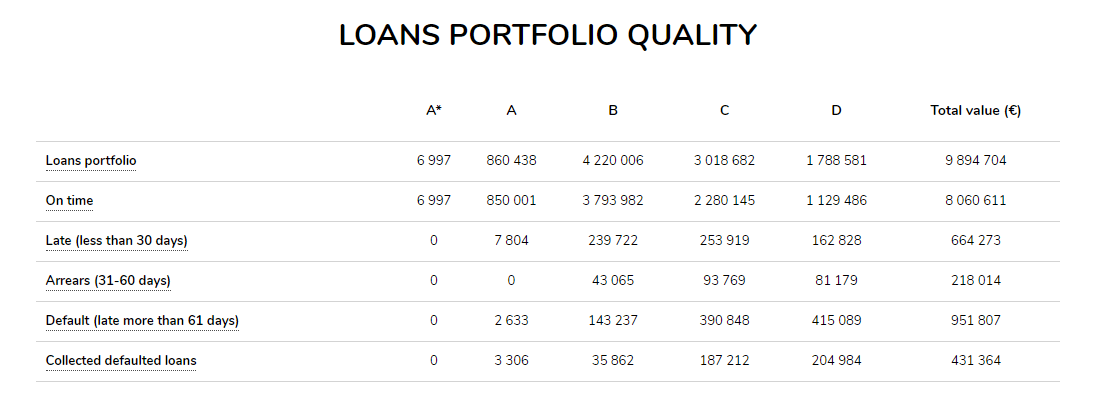
Task: Click the Late (less than 30 days) label
Action: point(117,241)
